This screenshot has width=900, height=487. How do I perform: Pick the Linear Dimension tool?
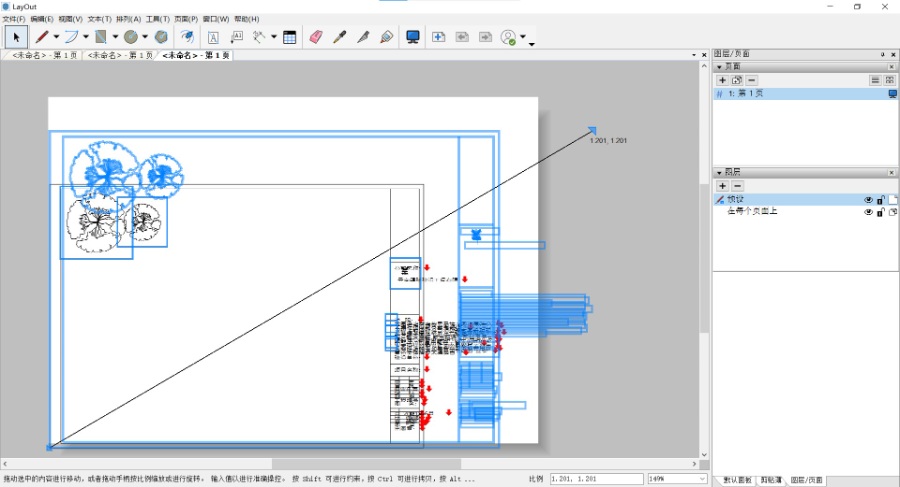point(259,37)
